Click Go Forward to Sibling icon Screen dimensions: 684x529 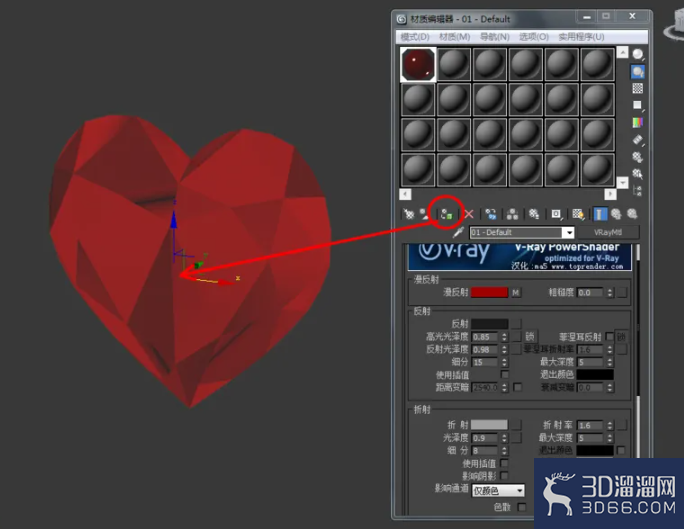point(632,214)
